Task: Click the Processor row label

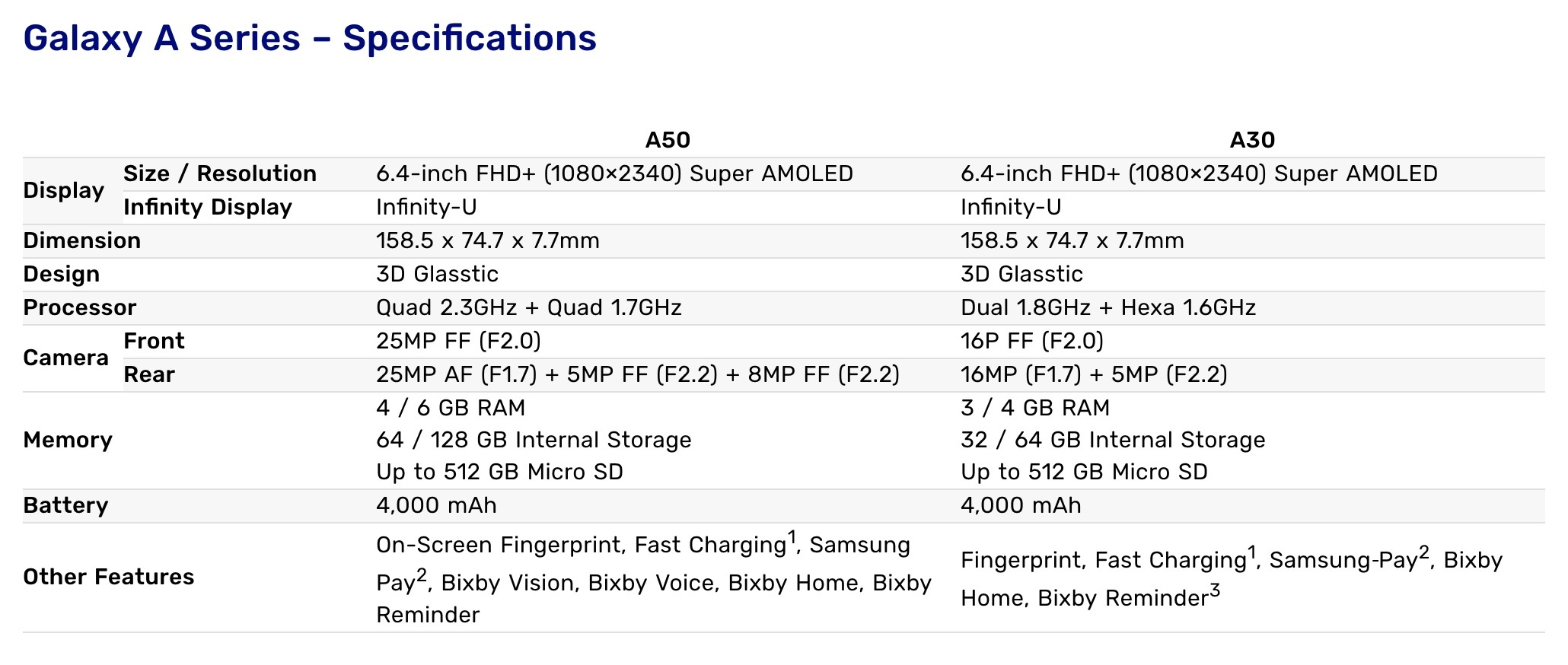Action: pyautogui.click(x=80, y=307)
